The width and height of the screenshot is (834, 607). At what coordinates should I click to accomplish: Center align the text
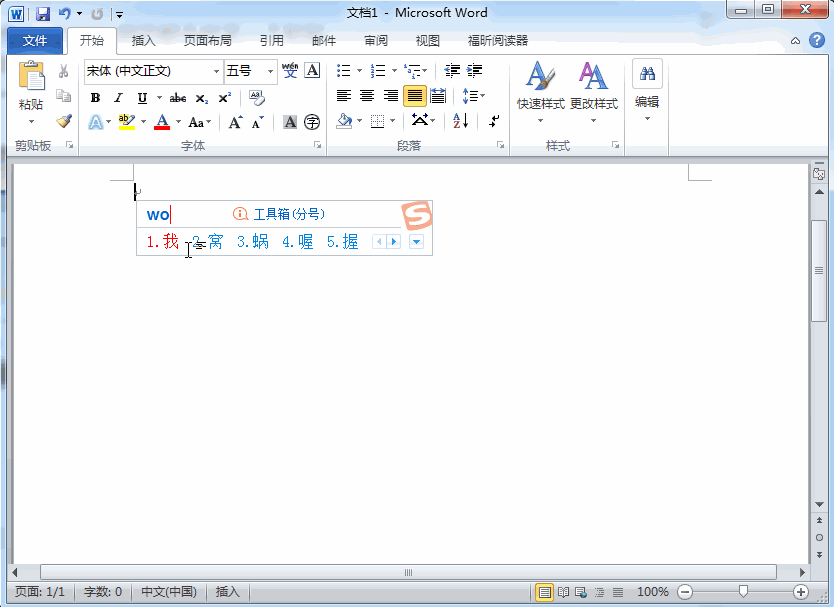coord(367,96)
